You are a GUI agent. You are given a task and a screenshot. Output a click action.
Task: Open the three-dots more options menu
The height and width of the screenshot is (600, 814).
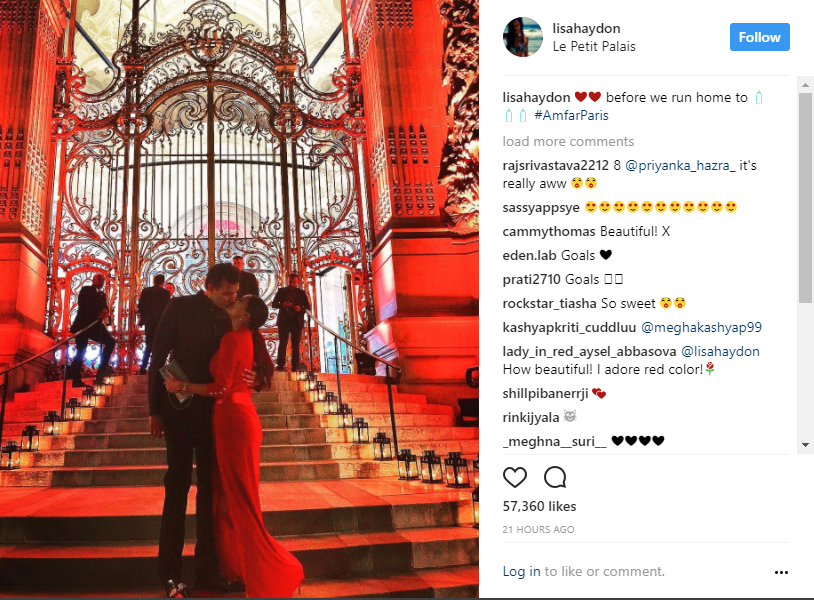(x=781, y=572)
